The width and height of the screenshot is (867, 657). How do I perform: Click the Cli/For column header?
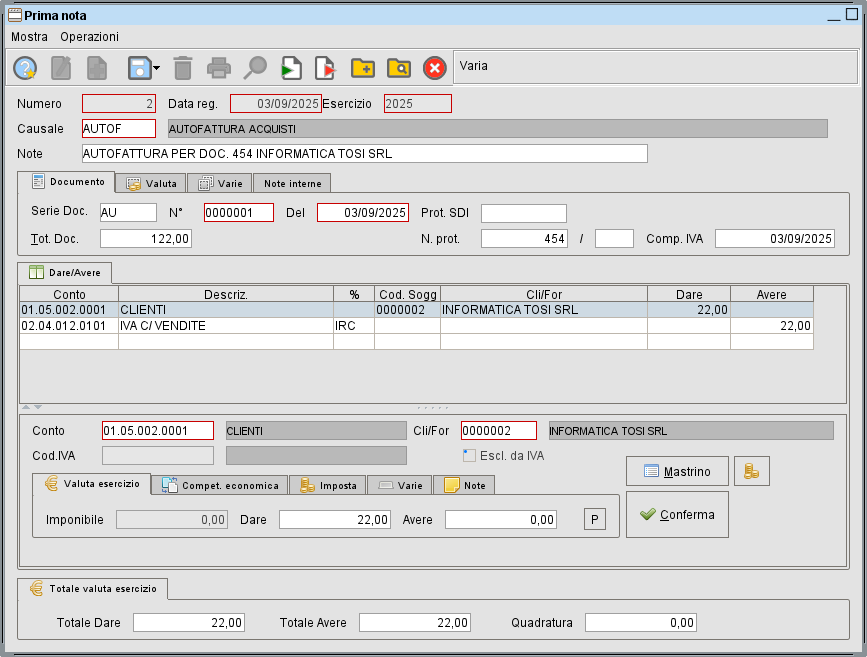point(544,294)
